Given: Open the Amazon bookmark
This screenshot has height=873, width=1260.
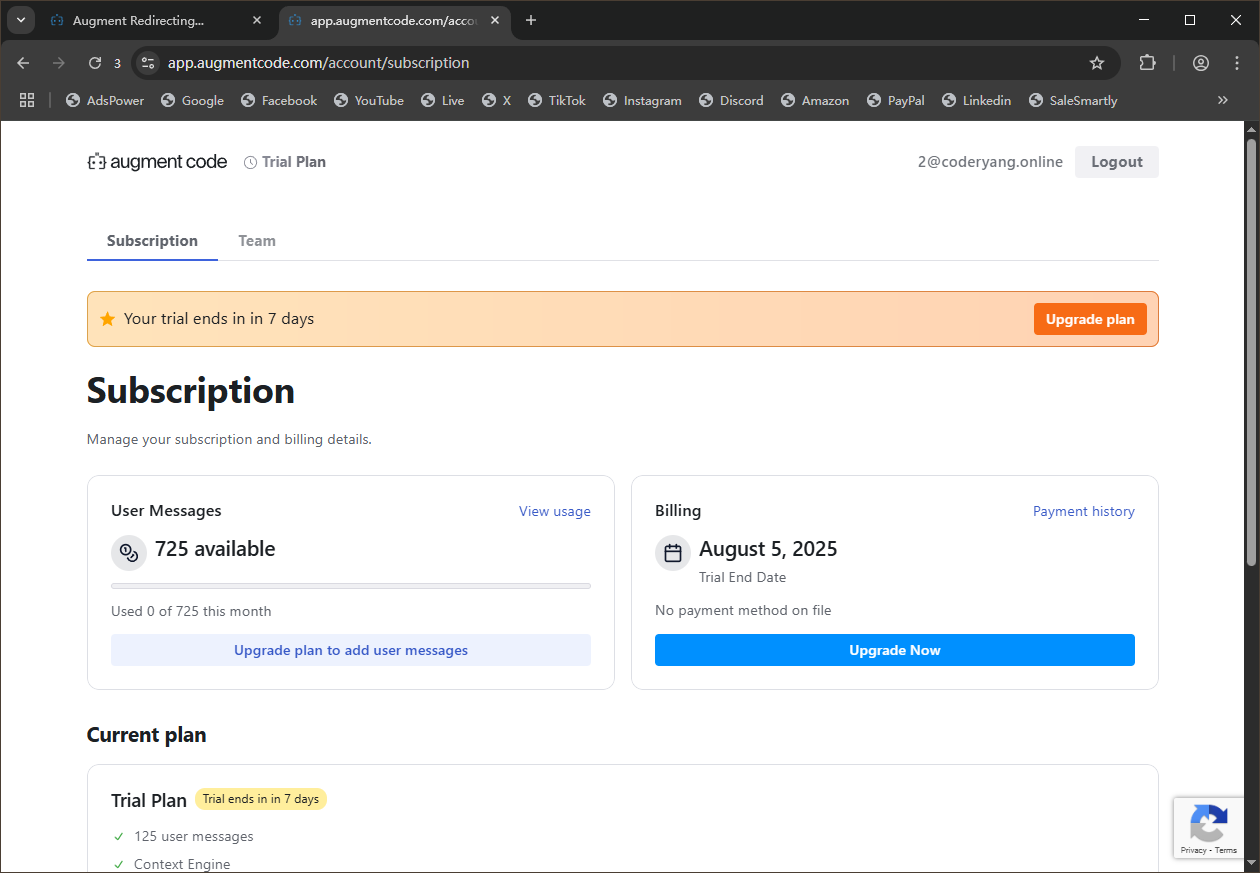Looking at the screenshot, I should pos(815,101).
